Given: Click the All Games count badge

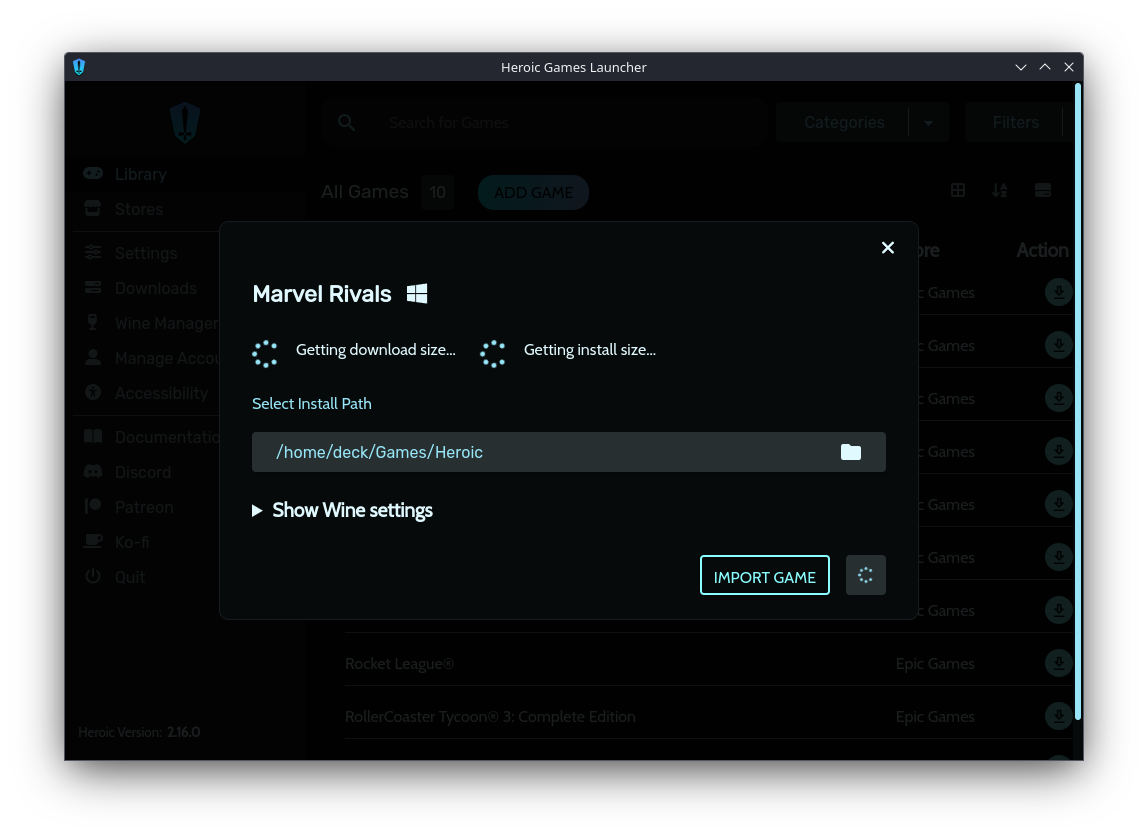Looking at the screenshot, I should 437,193.
